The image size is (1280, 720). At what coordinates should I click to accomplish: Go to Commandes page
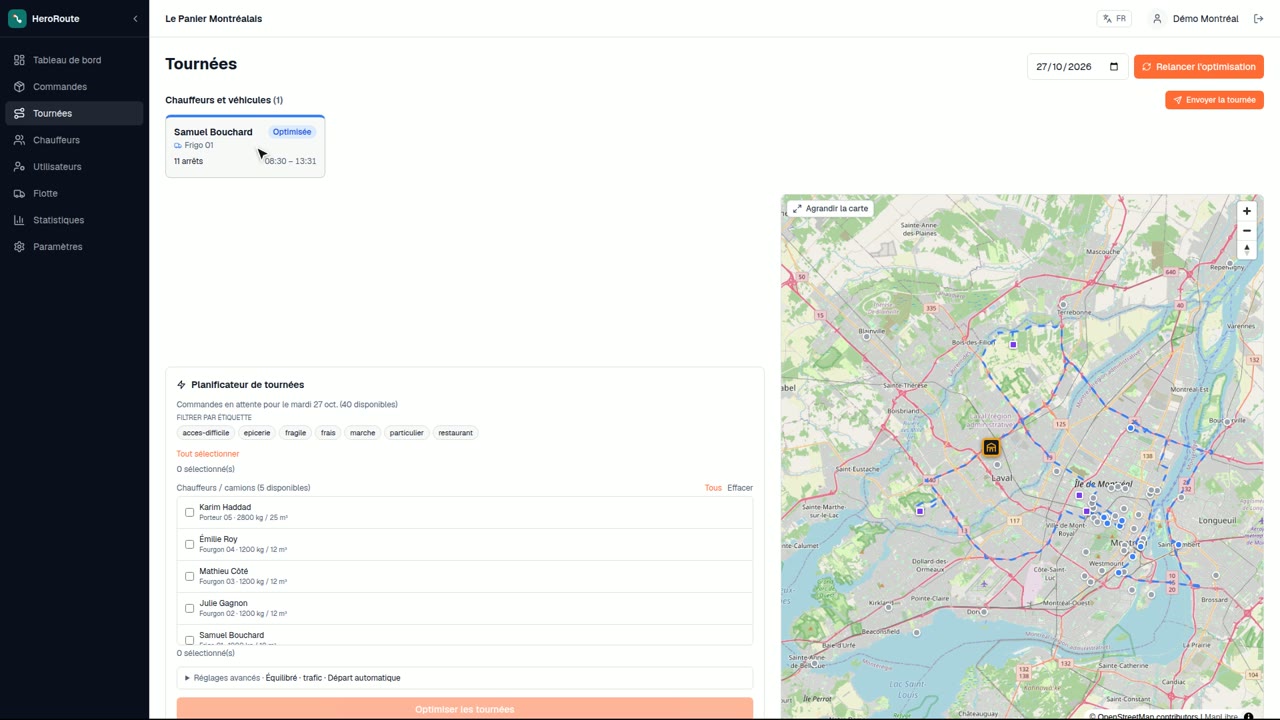point(74,87)
